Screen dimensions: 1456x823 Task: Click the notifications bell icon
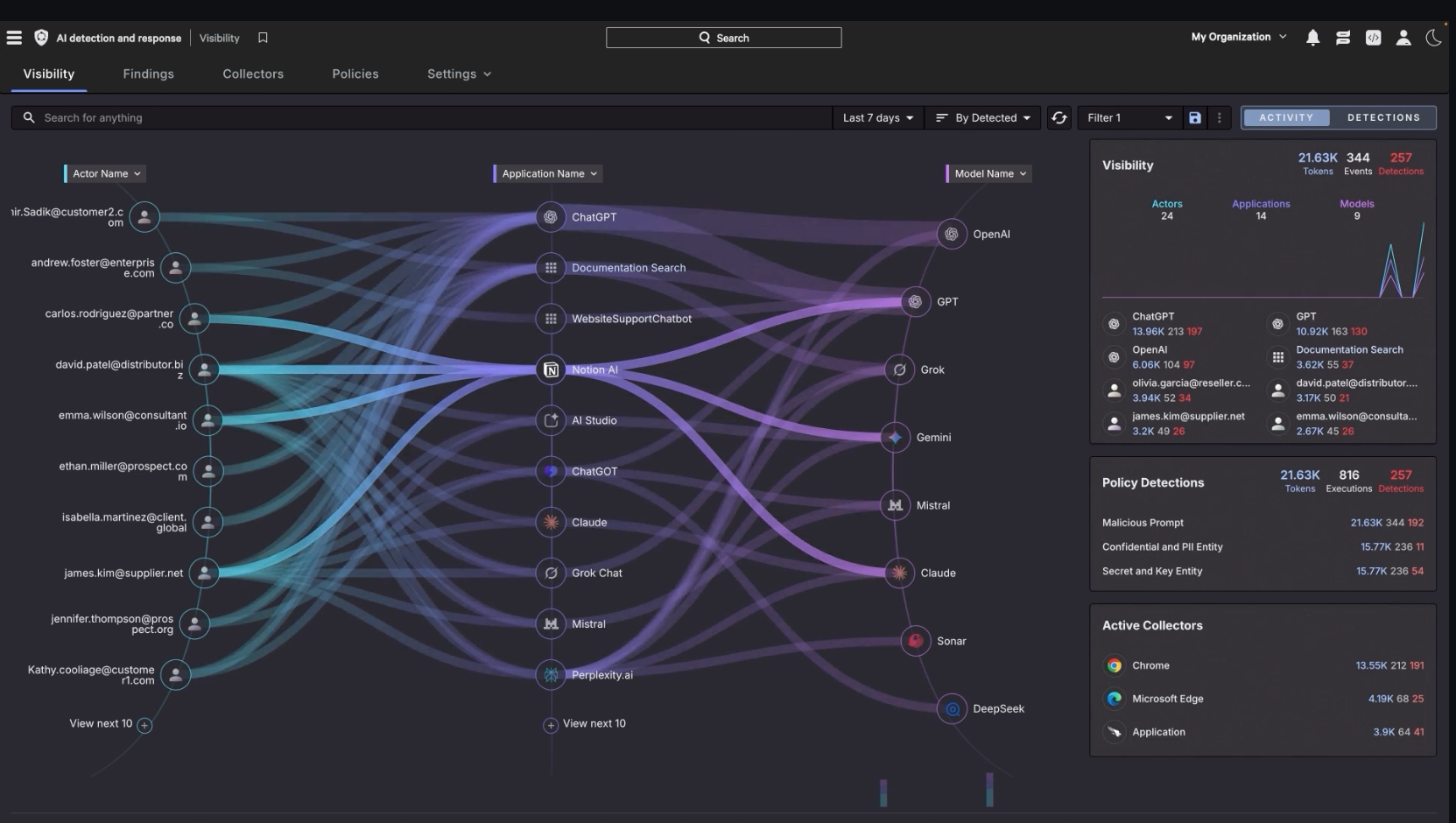[x=1312, y=38]
